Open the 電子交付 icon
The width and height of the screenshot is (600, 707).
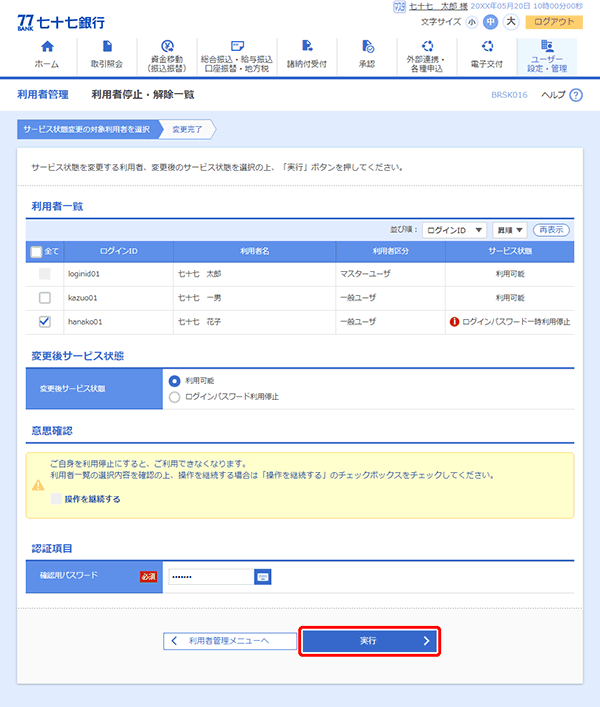pos(488,46)
